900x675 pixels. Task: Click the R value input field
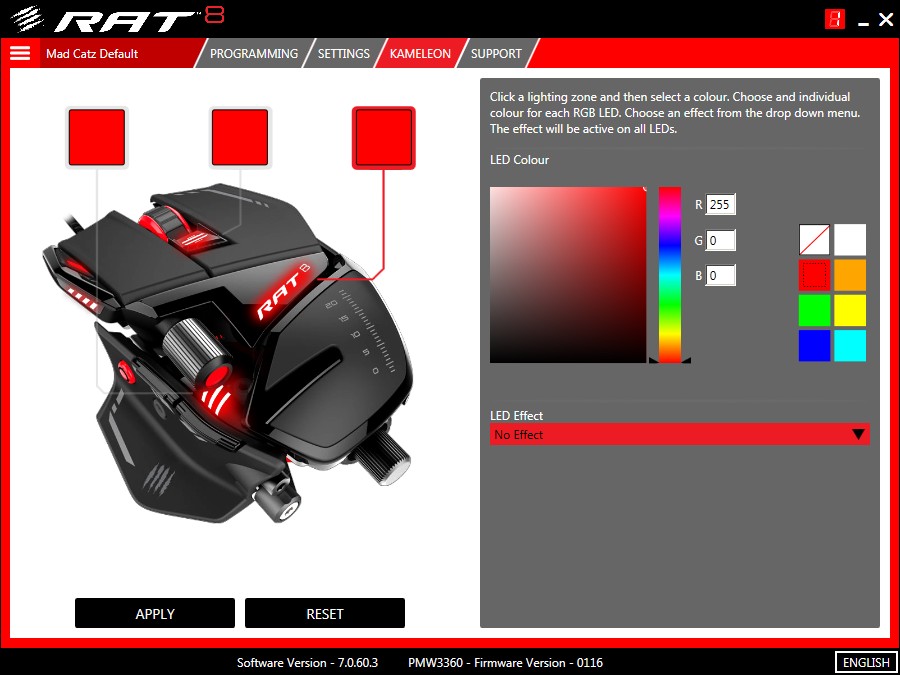722,204
